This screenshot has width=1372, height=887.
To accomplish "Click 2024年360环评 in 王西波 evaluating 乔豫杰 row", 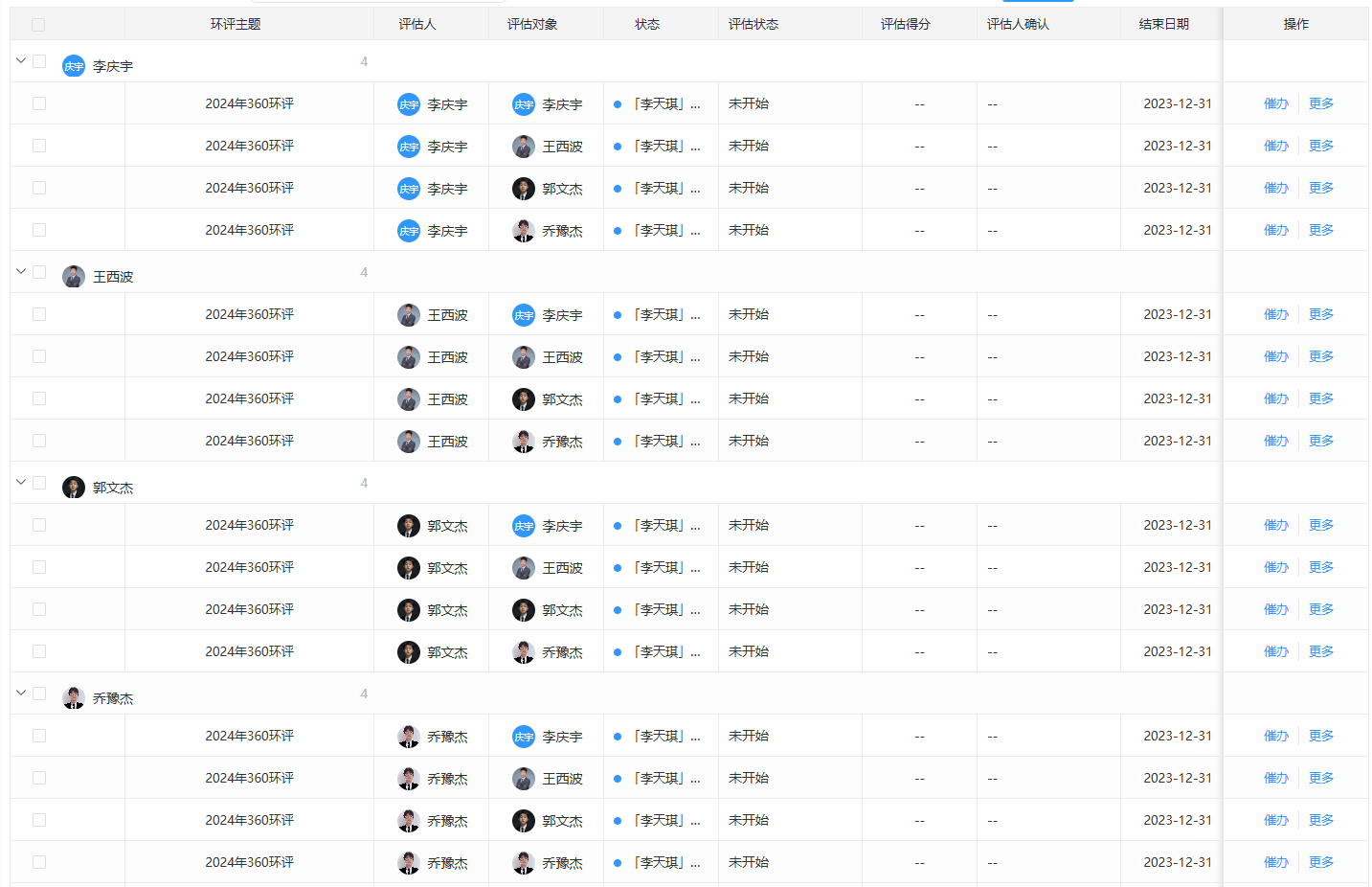I will (249, 441).
